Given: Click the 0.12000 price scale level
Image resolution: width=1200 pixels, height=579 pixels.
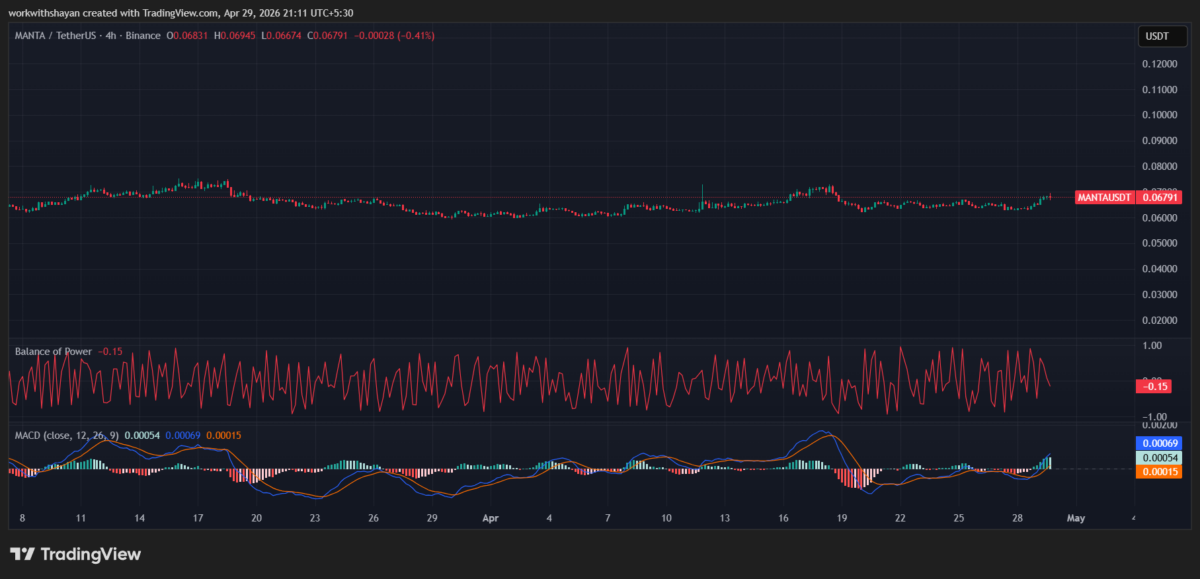Looking at the screenshot, I should click(x=1158, y=64).
